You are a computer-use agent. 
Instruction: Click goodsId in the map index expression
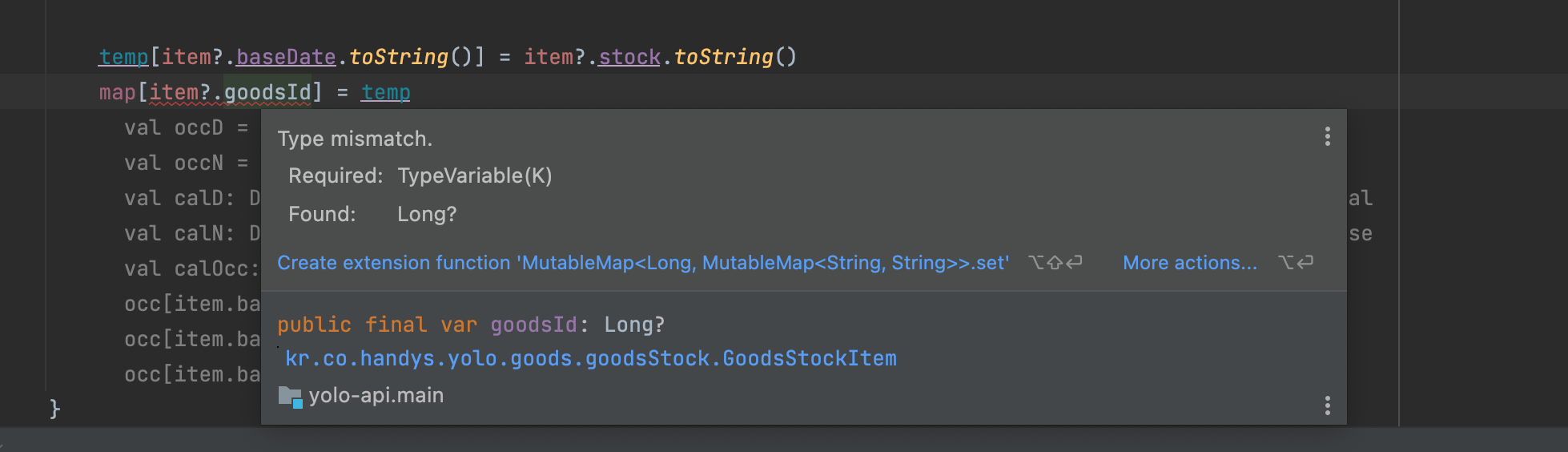[267, 93]
